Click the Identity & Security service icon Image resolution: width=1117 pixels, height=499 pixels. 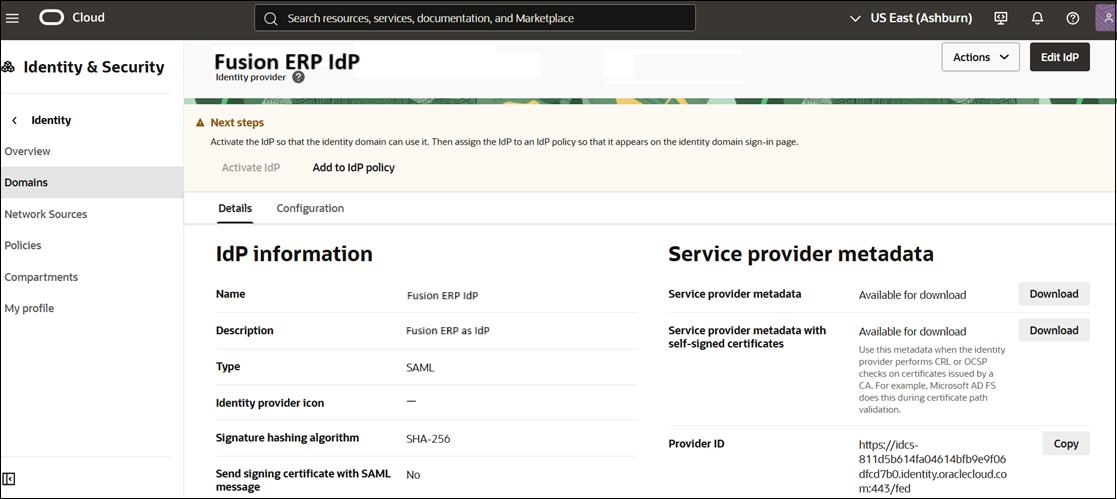[9, 68]
